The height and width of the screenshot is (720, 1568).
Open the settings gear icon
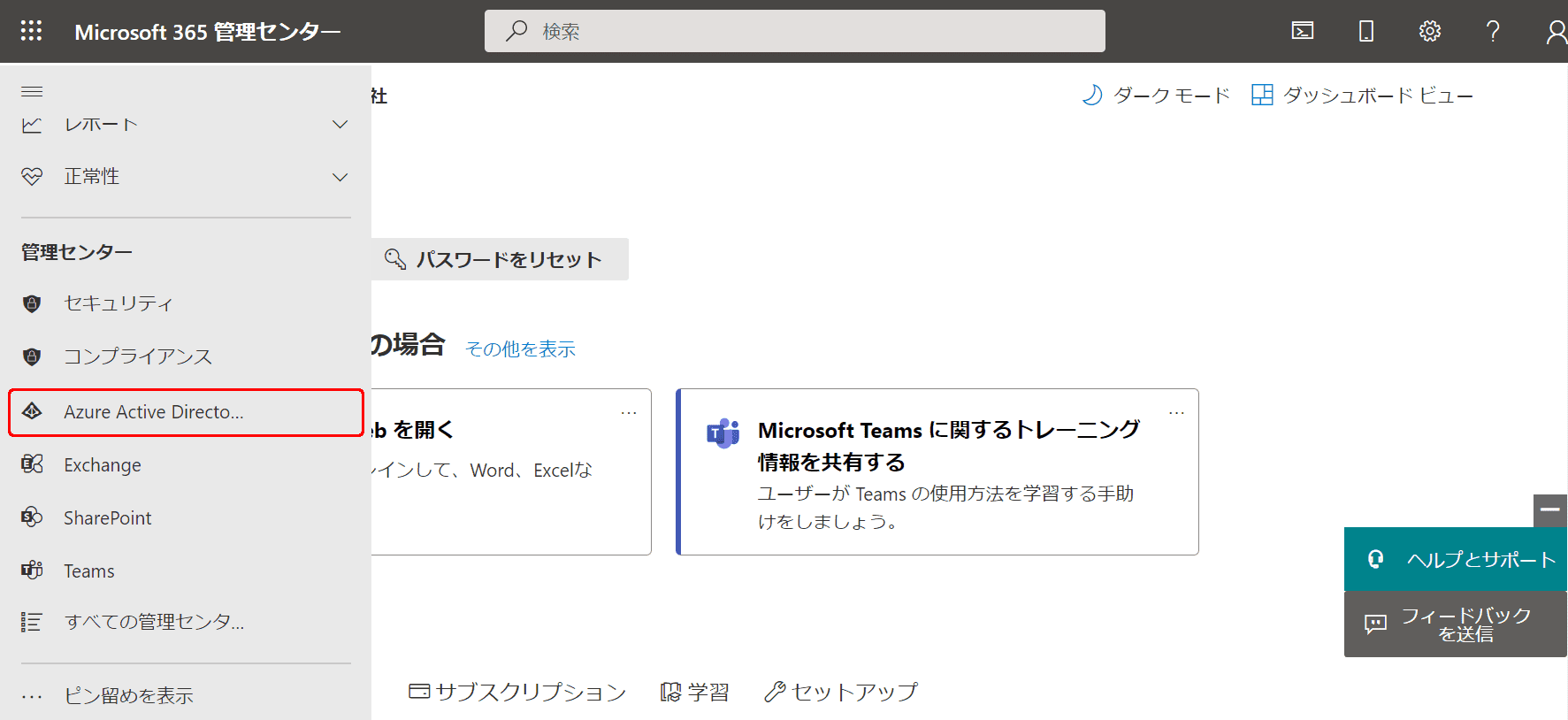[x=1430, y=31]
